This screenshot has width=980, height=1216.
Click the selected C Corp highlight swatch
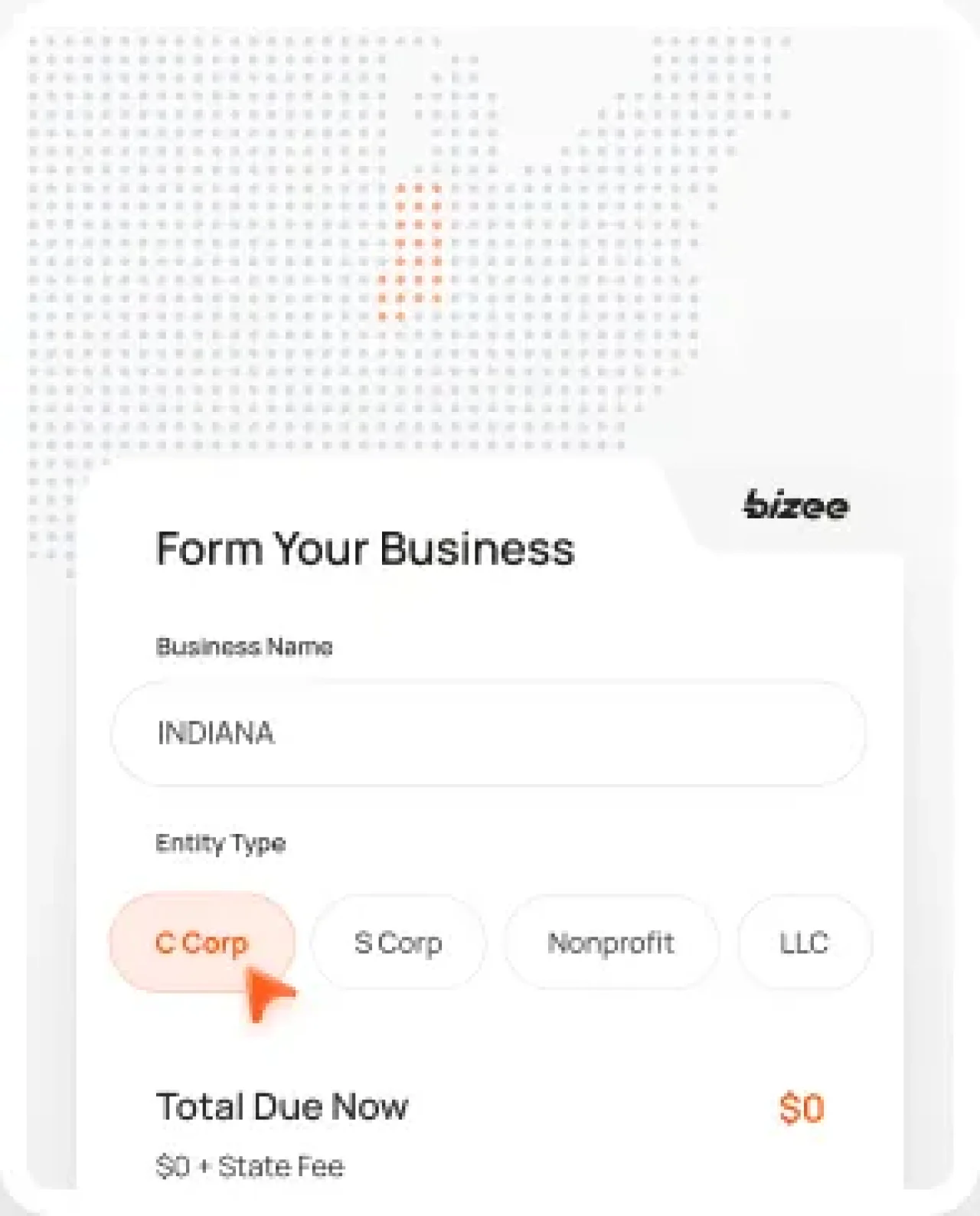[x=203, y=943]
